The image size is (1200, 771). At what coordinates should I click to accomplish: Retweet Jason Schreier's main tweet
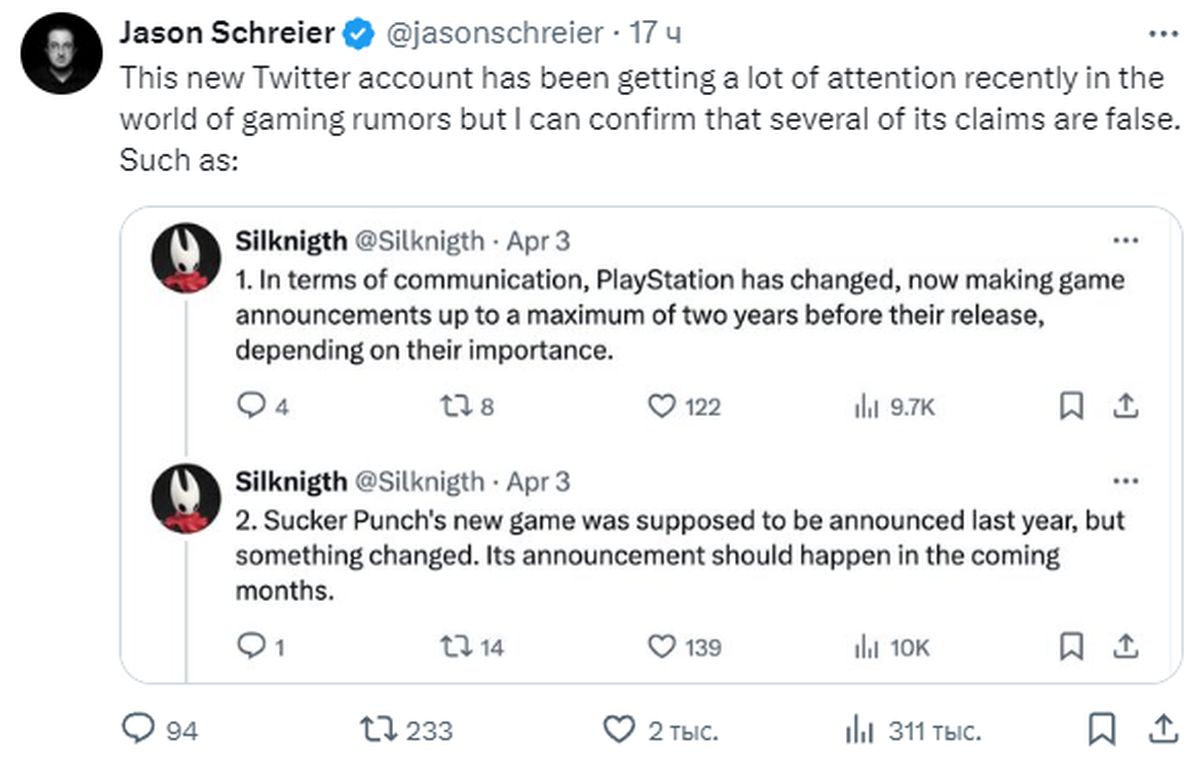click(379, 730)
